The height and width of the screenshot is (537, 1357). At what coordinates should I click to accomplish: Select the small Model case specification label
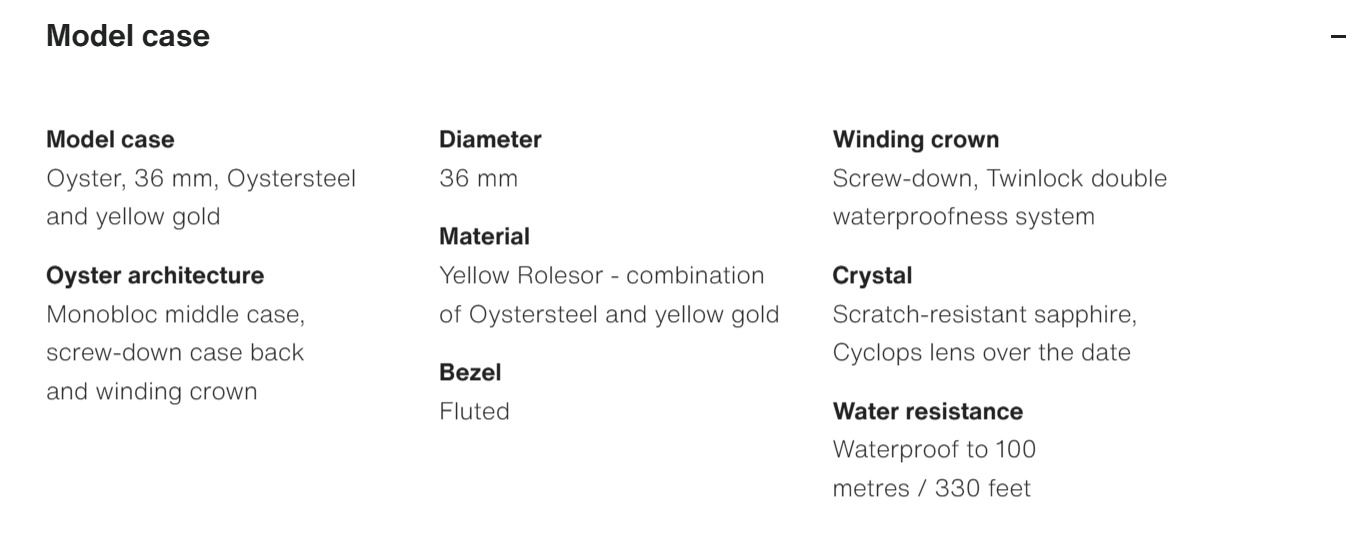[110, 140]
